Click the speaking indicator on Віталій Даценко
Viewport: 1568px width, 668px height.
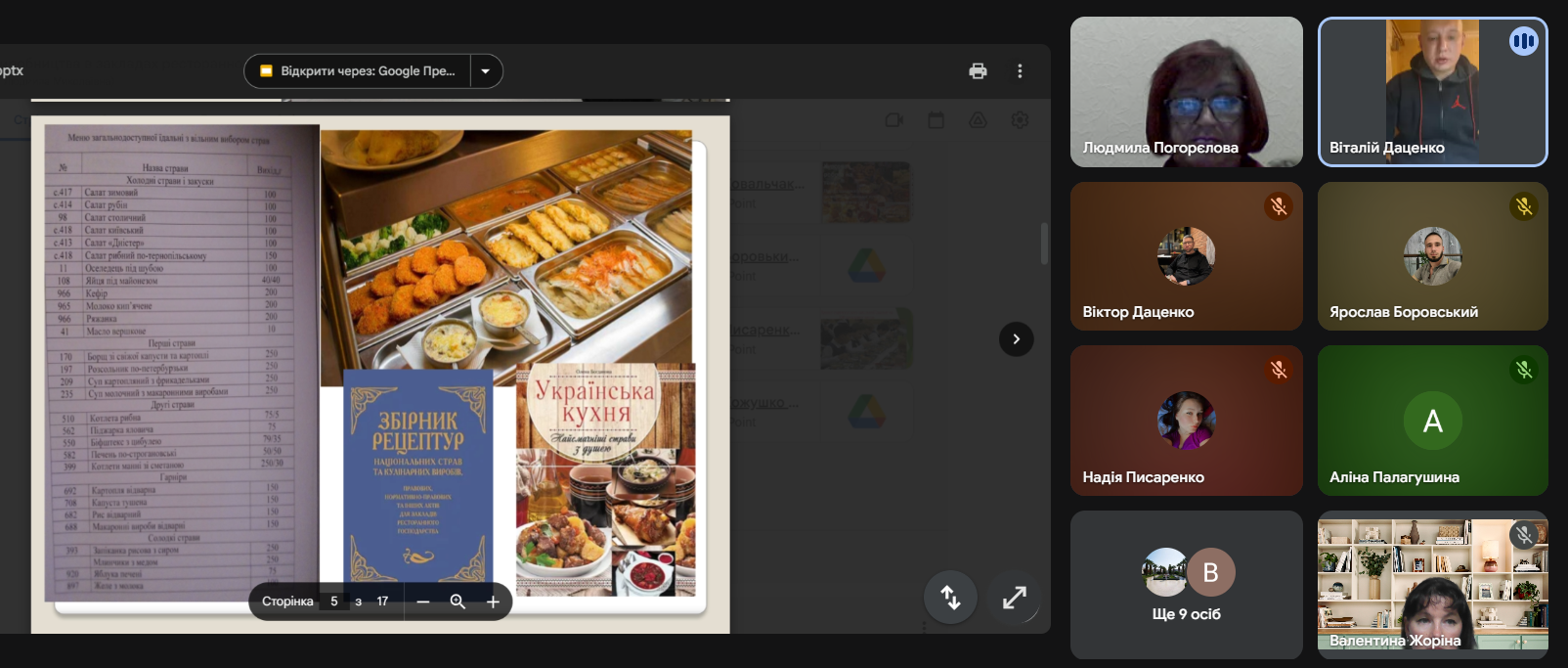(1523, 41)
